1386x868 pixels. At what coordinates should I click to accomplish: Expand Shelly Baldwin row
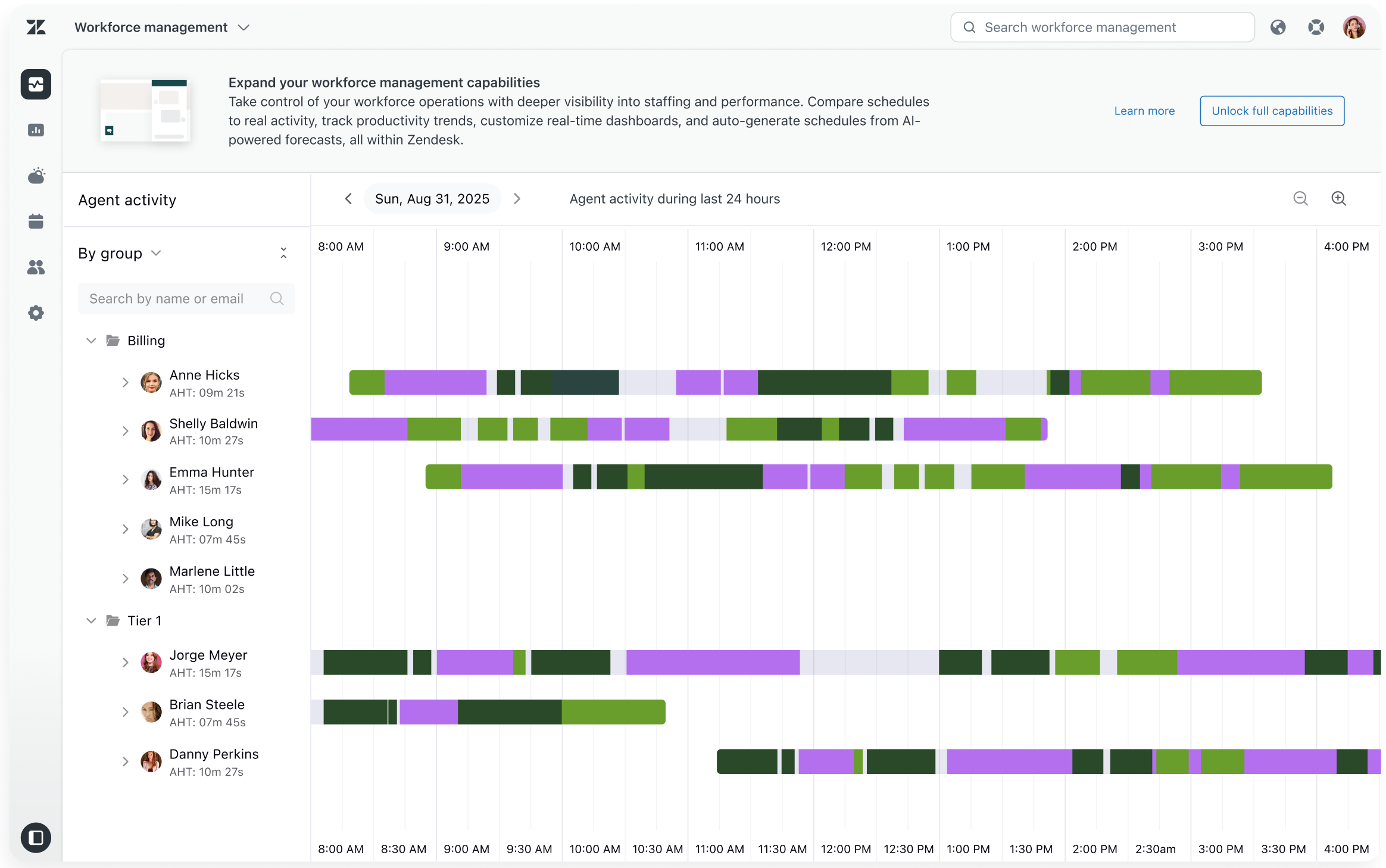125,431
